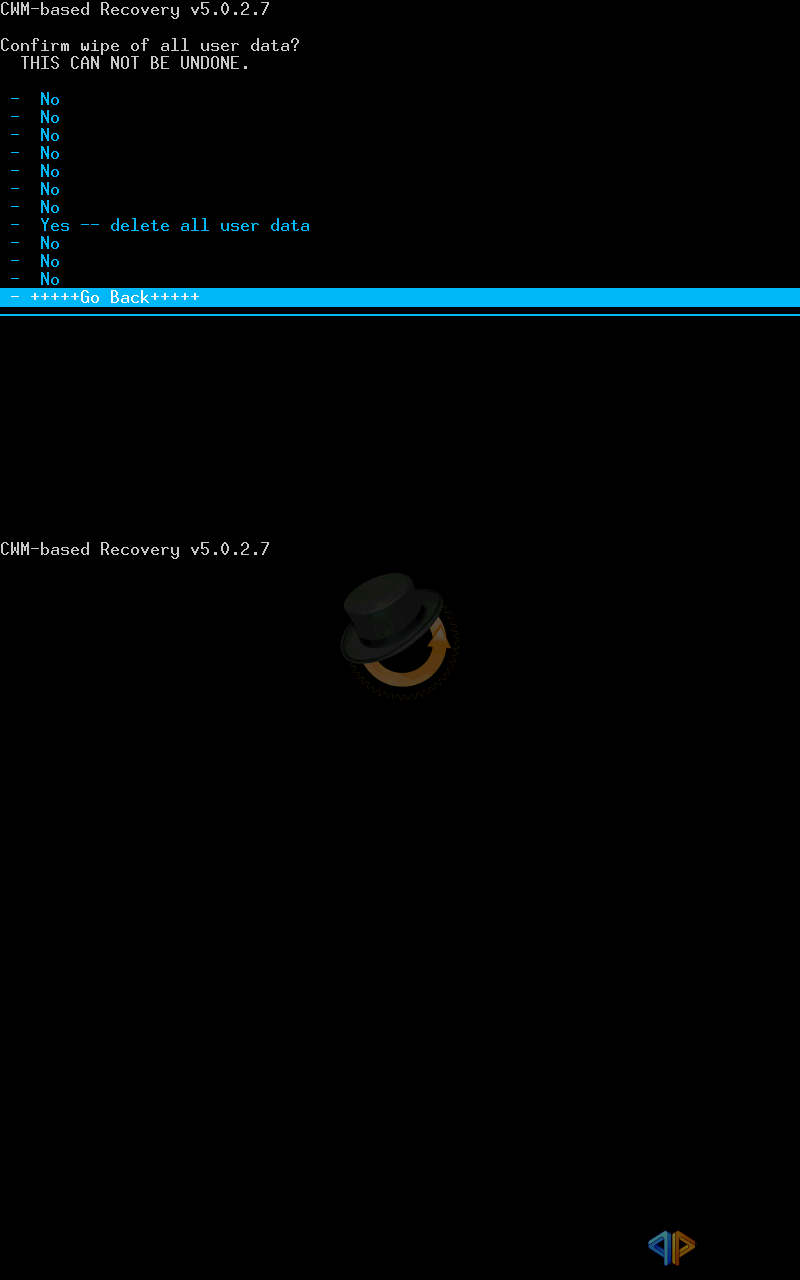The width and height of the screenshot is (800, 1280).
Task: Click "Confirm wipe of all user data?" heading
Action: coord(150,46)
